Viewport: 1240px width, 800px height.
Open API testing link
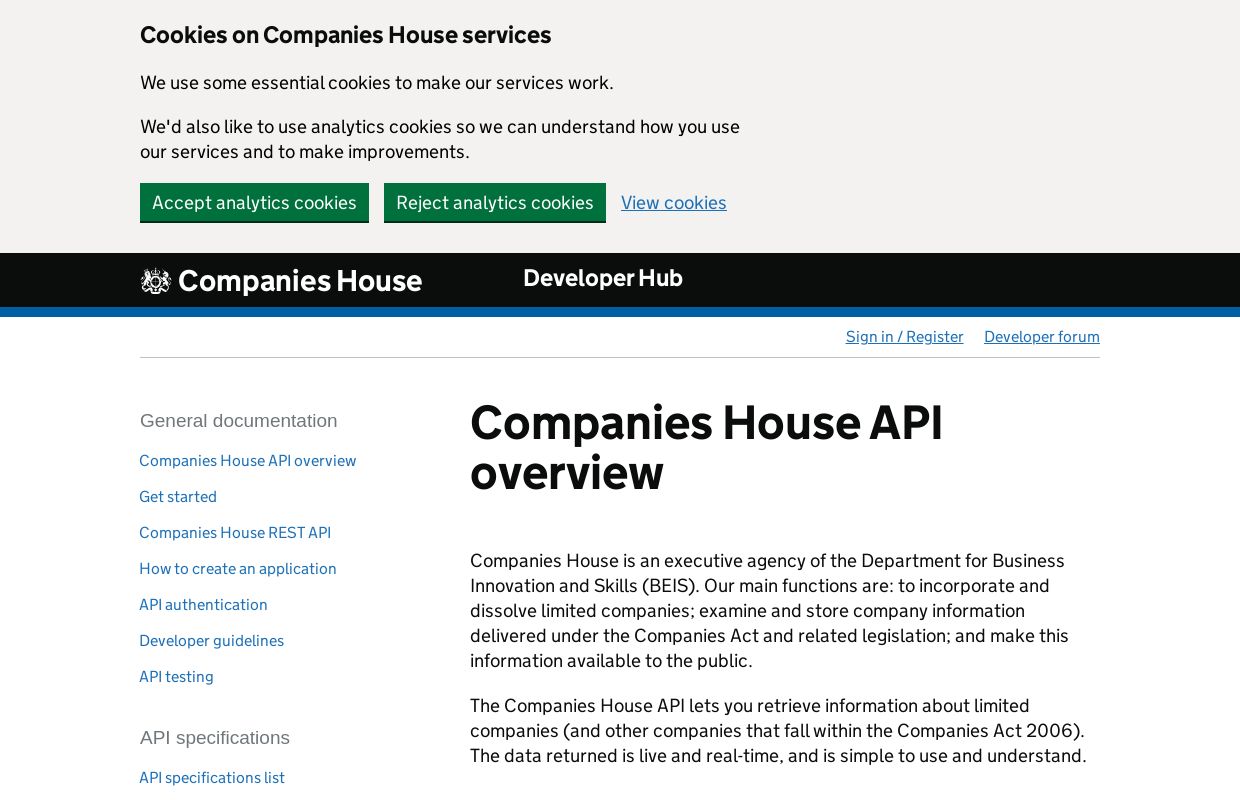tap(176, 677)
